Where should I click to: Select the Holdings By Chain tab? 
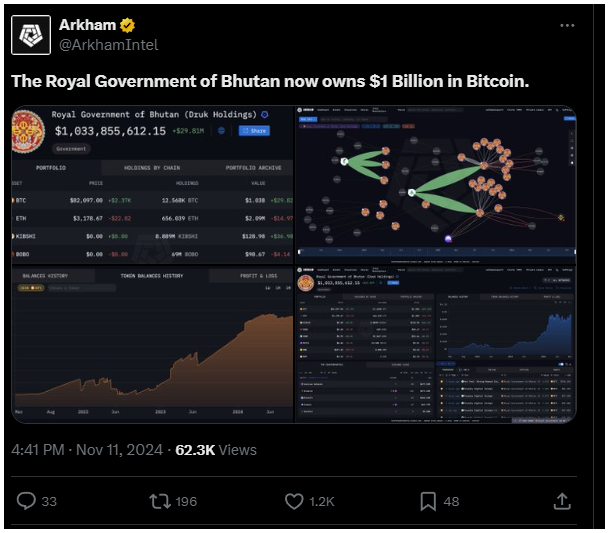(x=152, y=168)
